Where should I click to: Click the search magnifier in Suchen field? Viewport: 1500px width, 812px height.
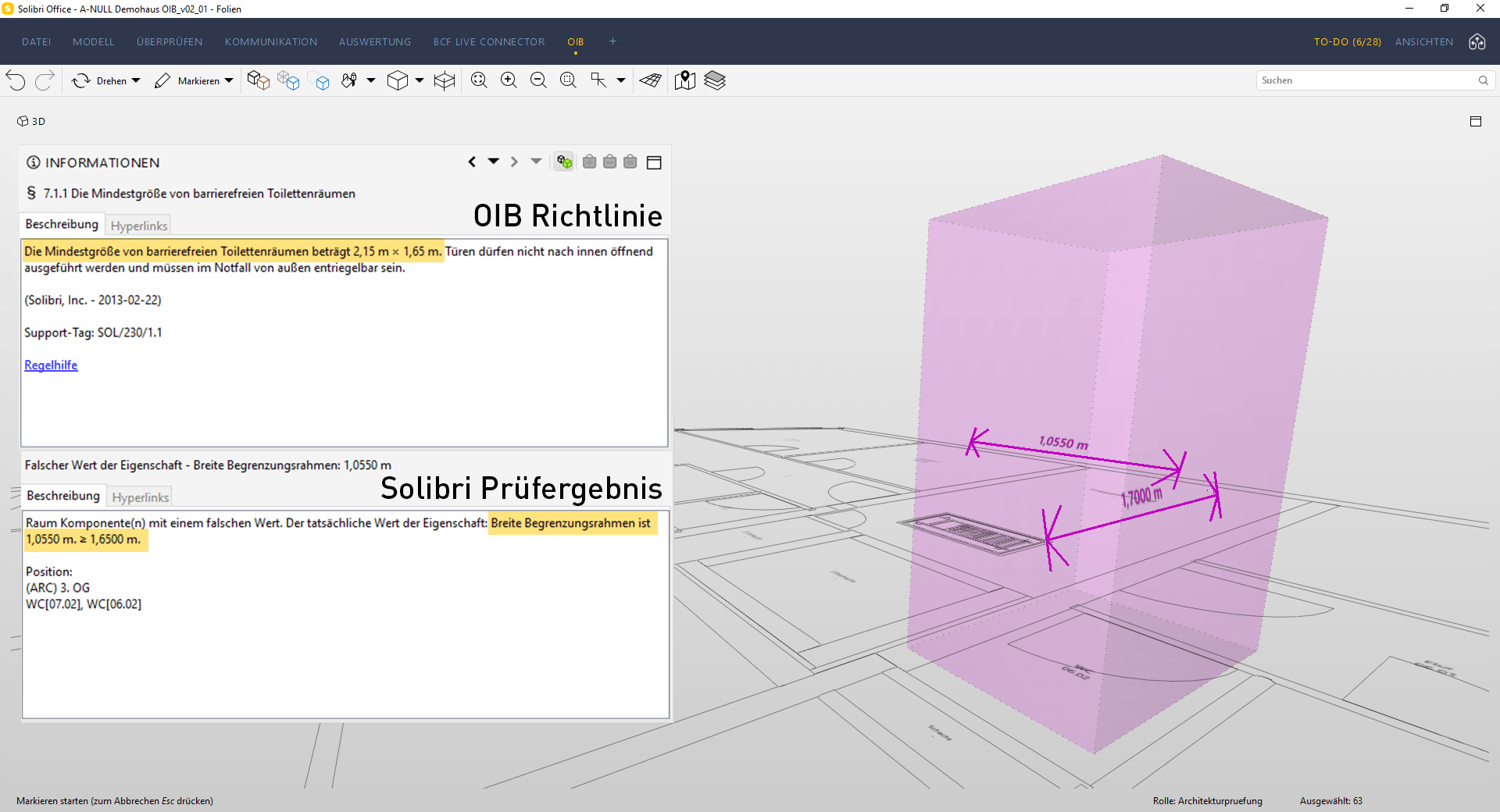1484,80
